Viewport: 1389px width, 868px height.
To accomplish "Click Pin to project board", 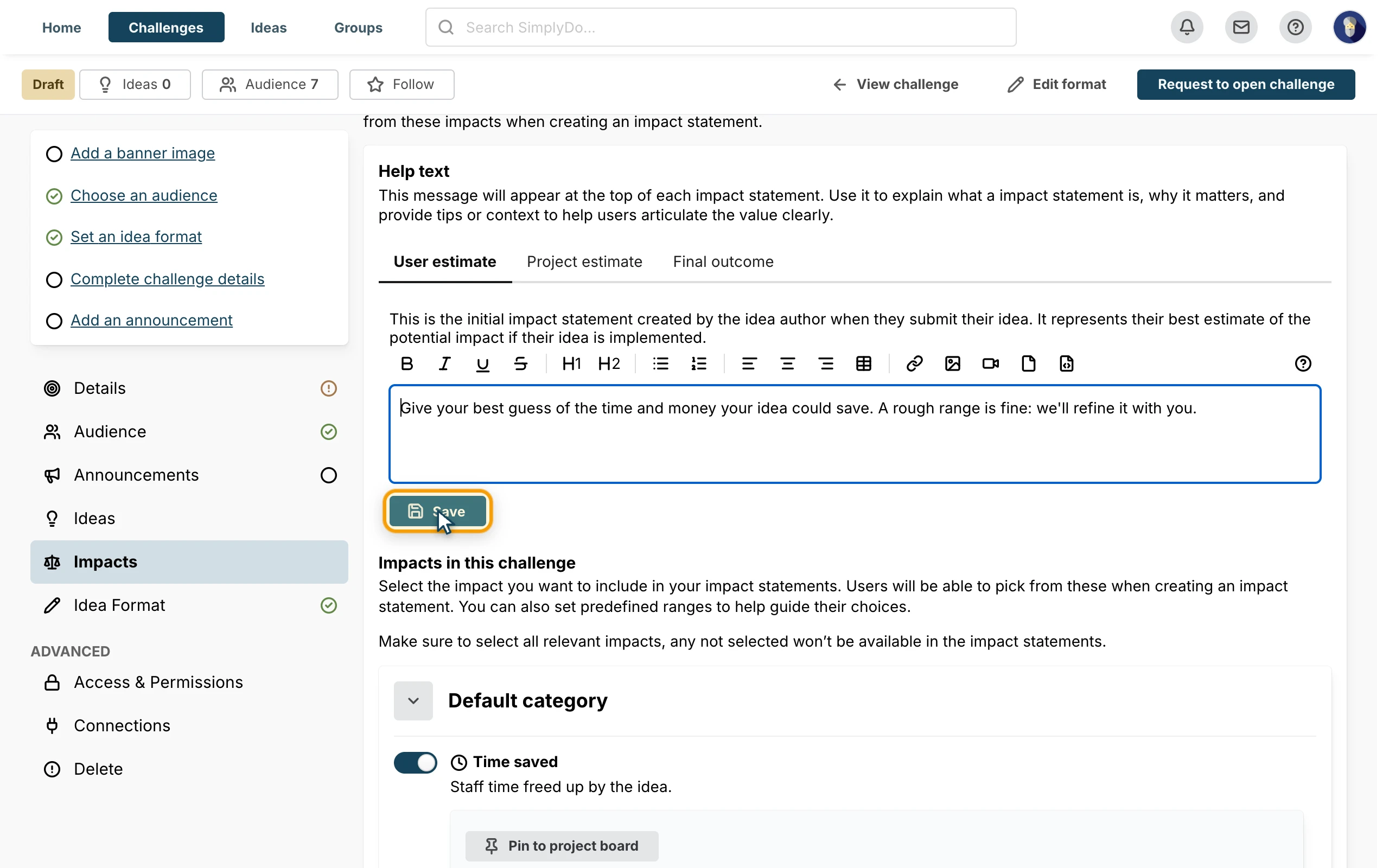I will pyautogui.click(x=562, y=846).
